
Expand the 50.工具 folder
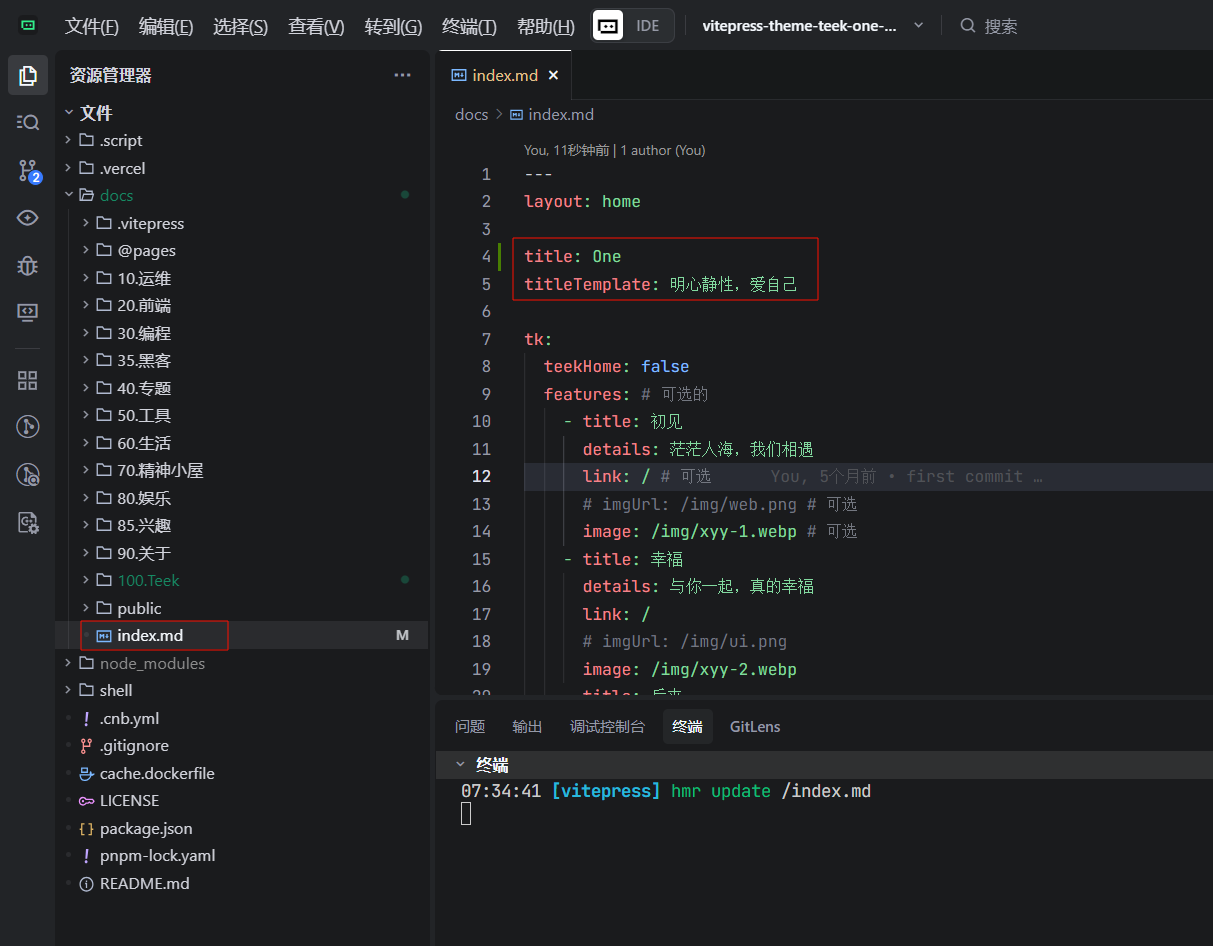242,415
